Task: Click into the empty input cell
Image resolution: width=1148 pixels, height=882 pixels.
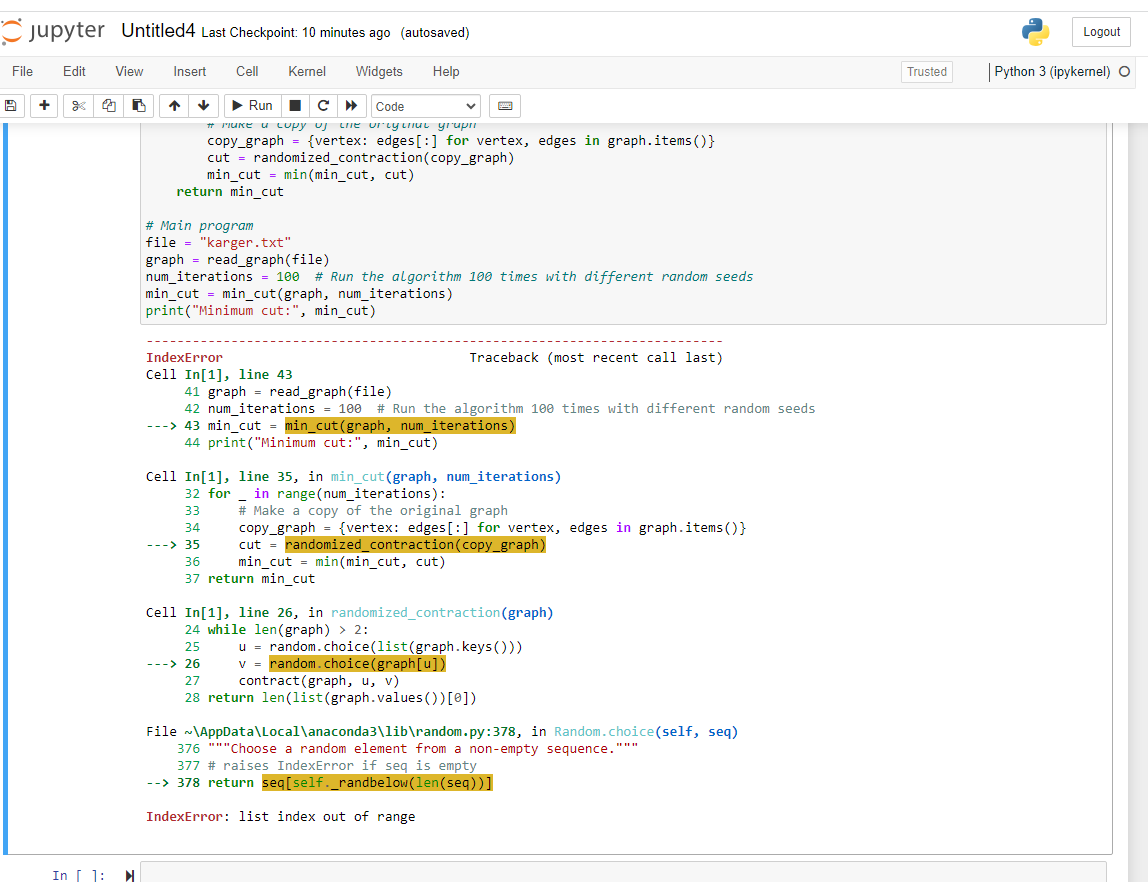Action: click(623, 872)
